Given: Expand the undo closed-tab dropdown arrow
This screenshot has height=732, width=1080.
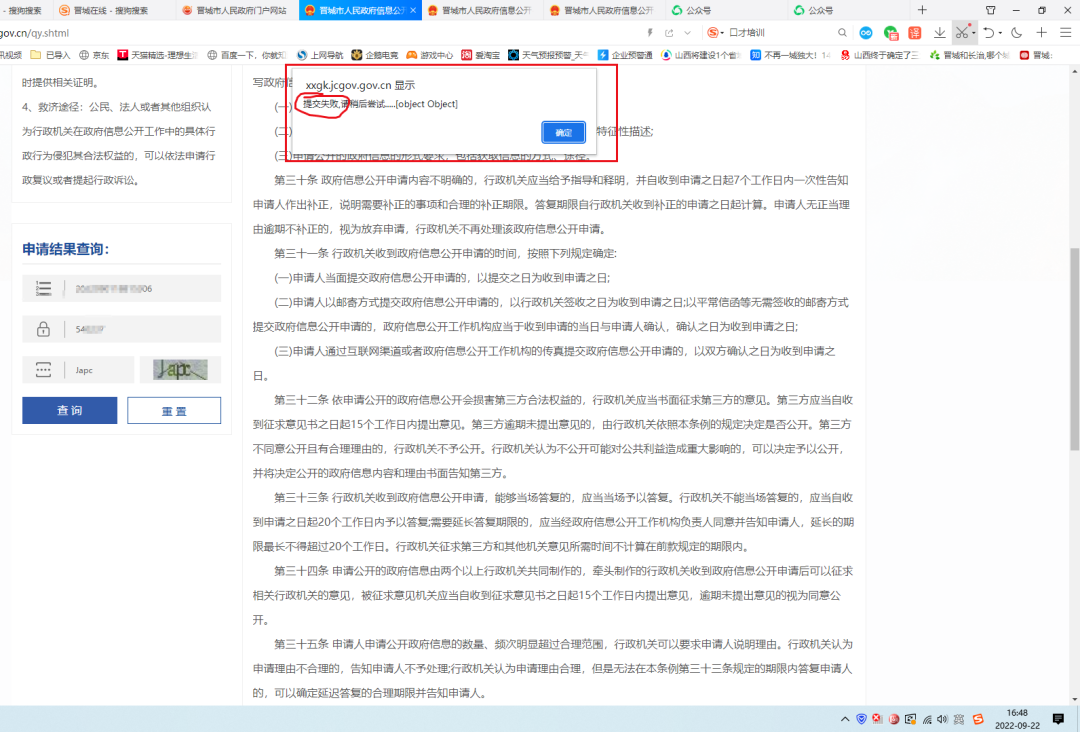Looking at the screenshot, I should 1000,33.
